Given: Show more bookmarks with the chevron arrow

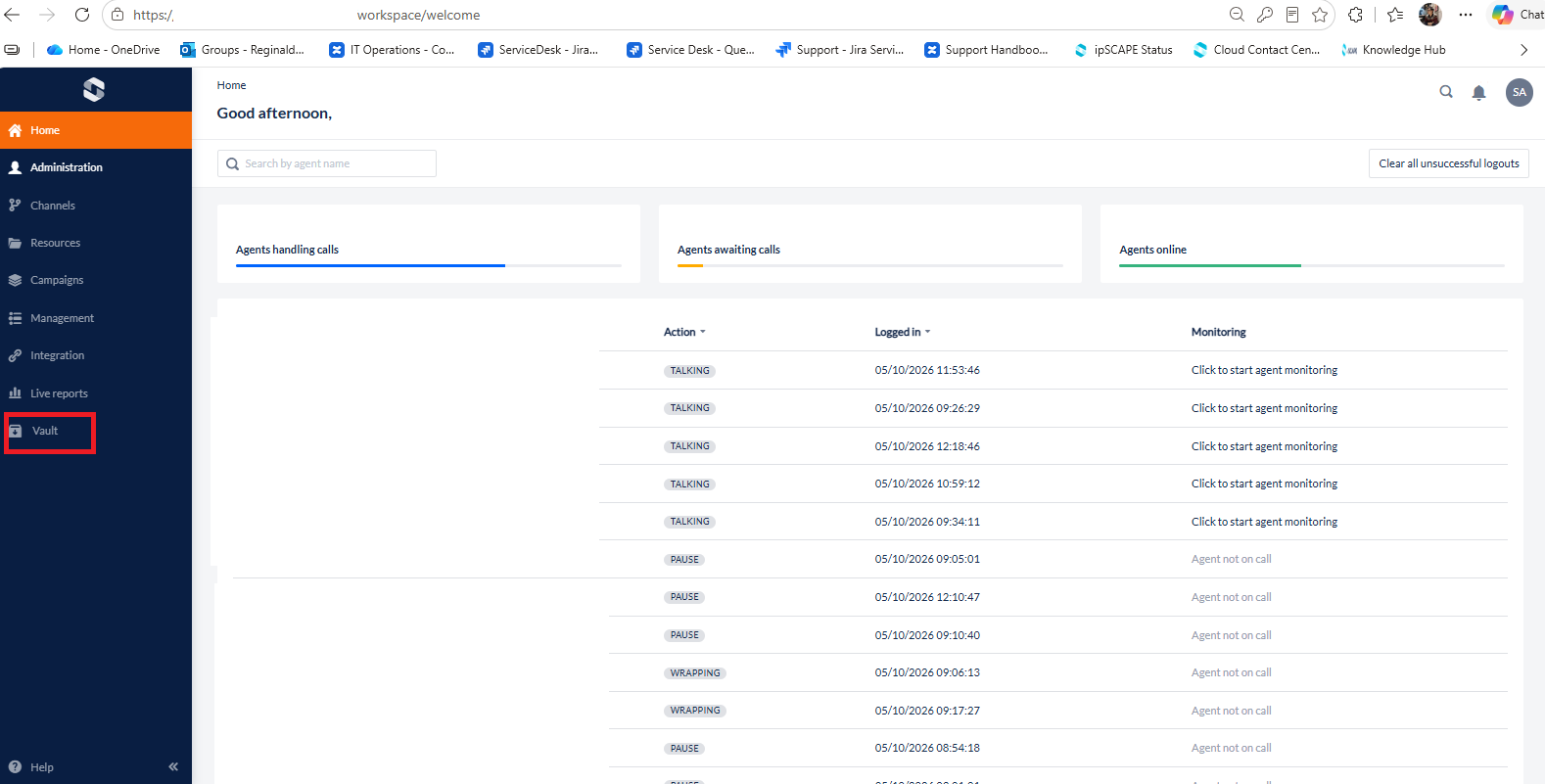Looking at the screenshot, I should 1523,50.
